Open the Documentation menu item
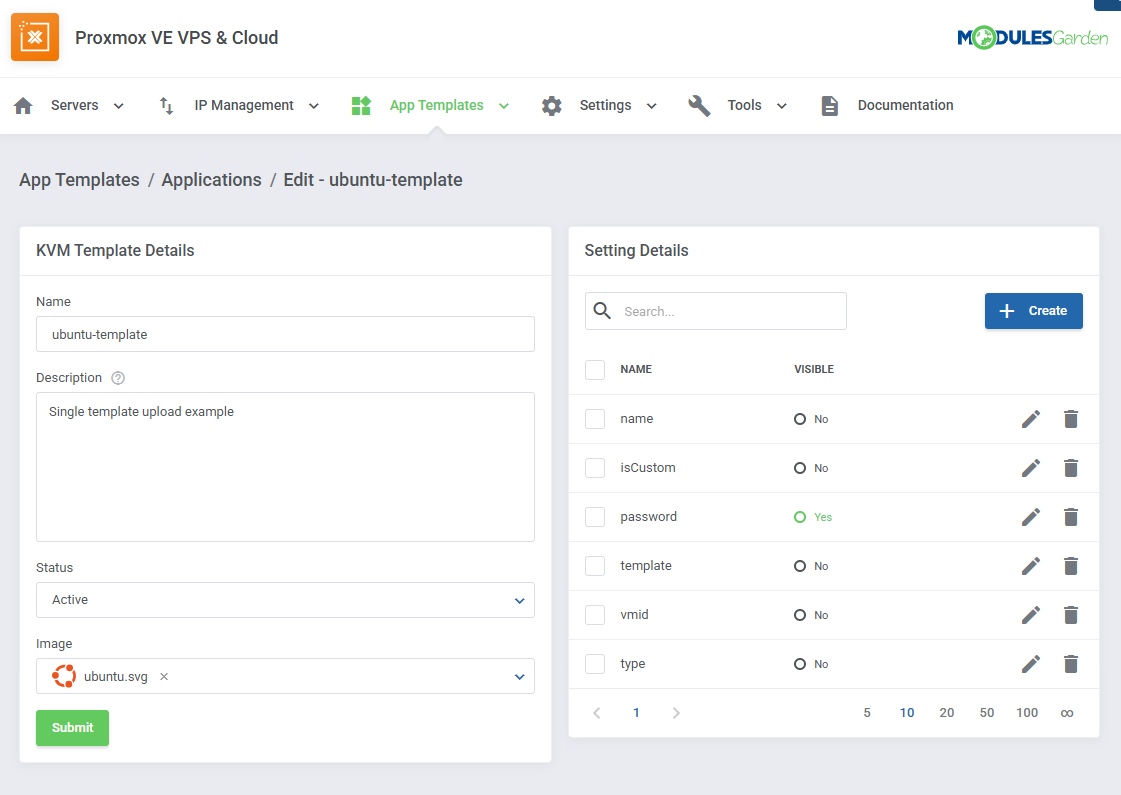 coord(905,106)
